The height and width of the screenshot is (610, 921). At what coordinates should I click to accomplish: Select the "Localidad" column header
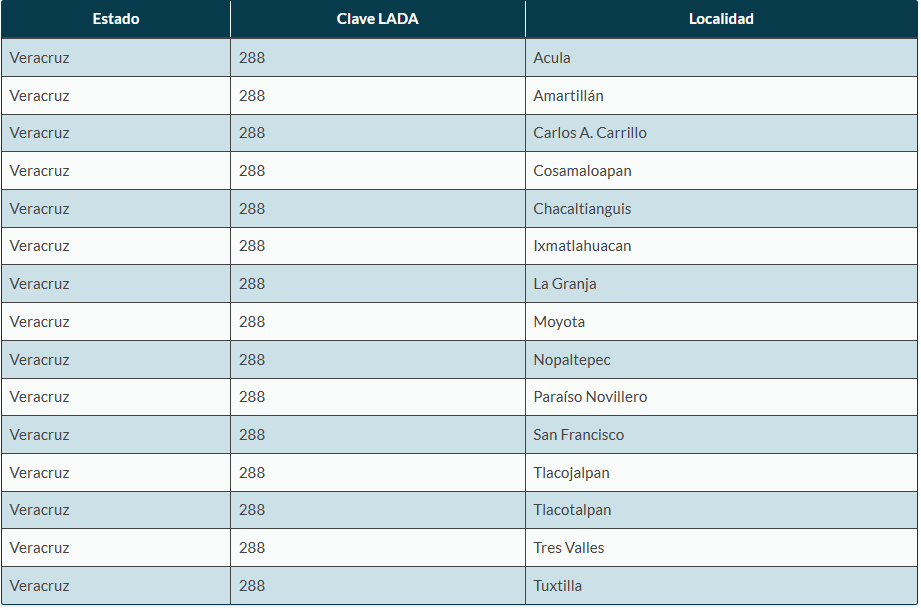point(721,19)
